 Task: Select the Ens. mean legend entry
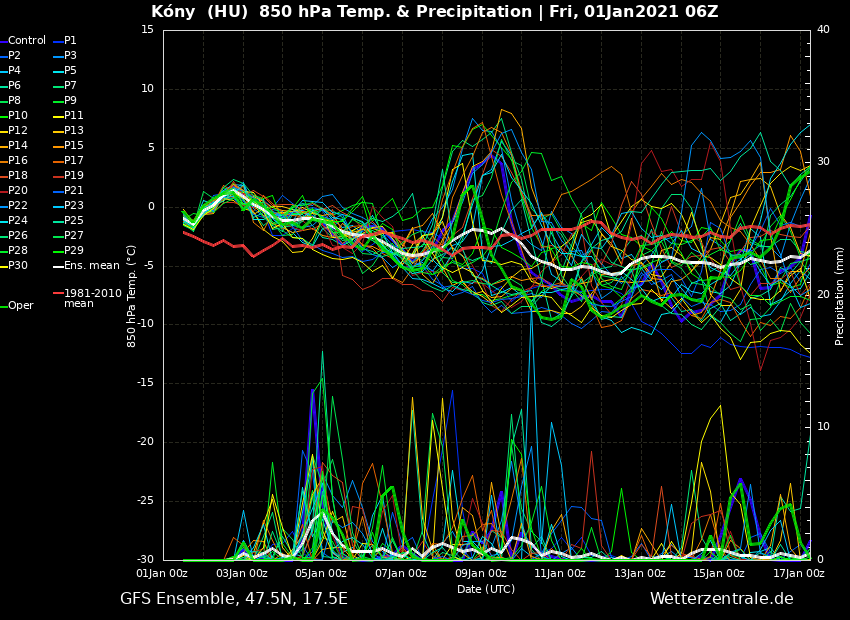tap(91, 266)
